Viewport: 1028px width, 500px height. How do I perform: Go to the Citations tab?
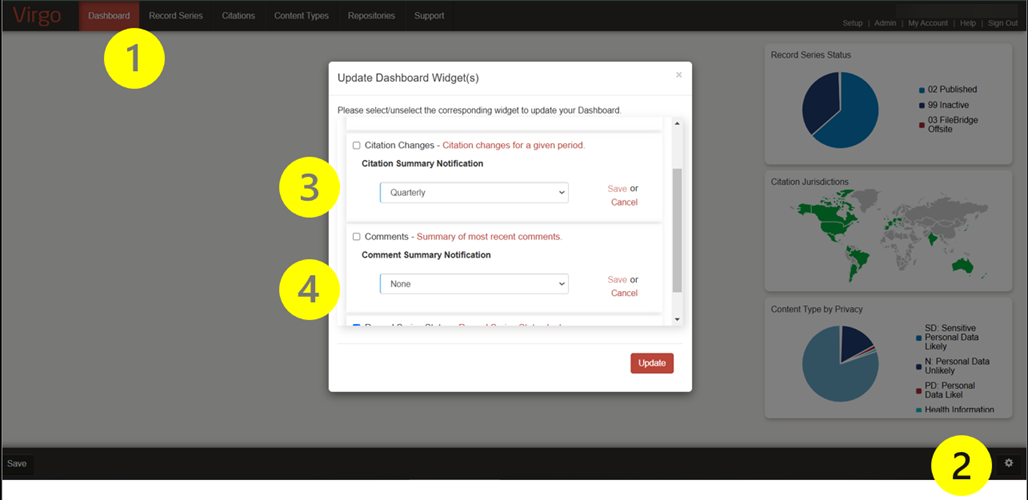click(238, 16)
